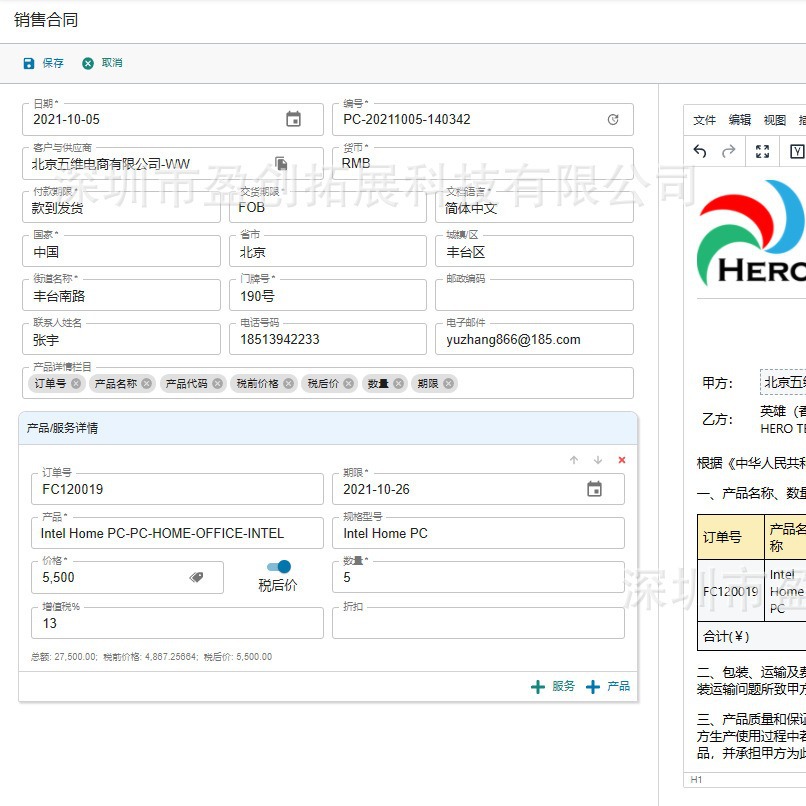Remove the 数量 chip from 产品详情栏目

click(x=398, y=382)
